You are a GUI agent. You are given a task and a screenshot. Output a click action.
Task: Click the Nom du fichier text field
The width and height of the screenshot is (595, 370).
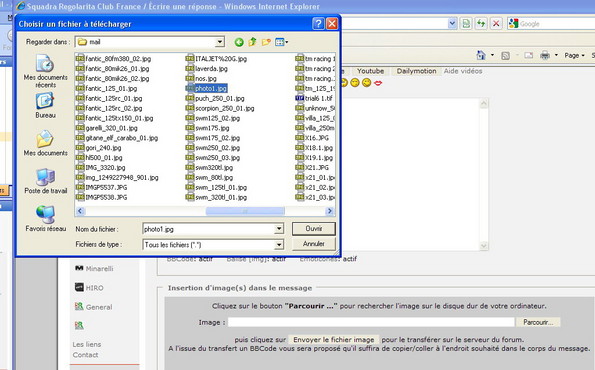(x=208, y=229)
